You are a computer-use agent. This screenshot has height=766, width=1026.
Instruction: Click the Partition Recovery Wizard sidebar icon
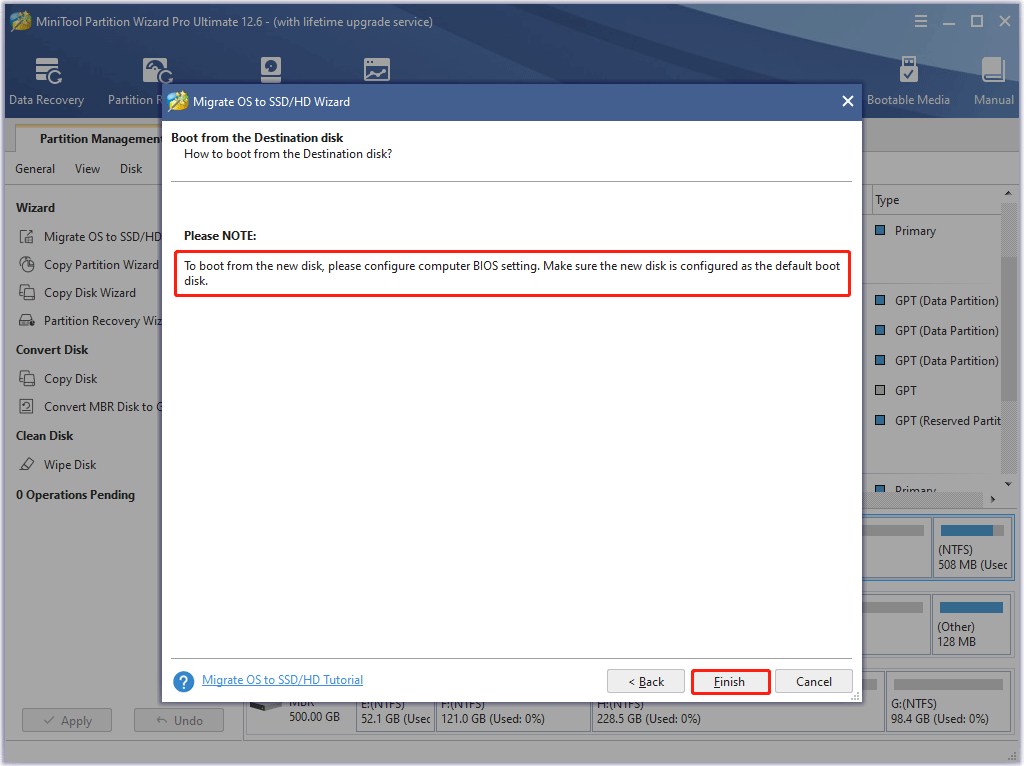26,321
